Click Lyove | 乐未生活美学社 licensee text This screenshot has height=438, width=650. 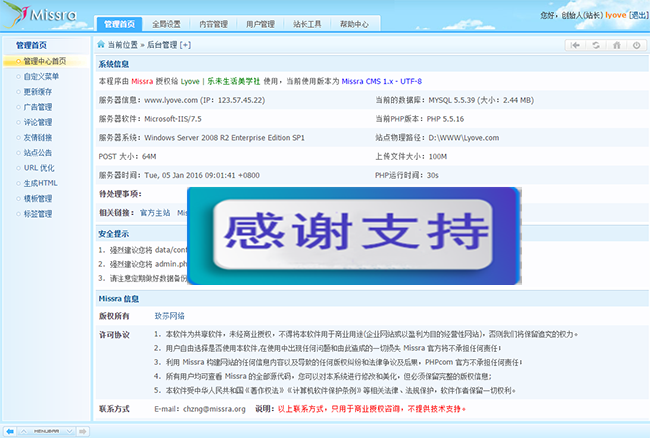[x=221, y=81]
